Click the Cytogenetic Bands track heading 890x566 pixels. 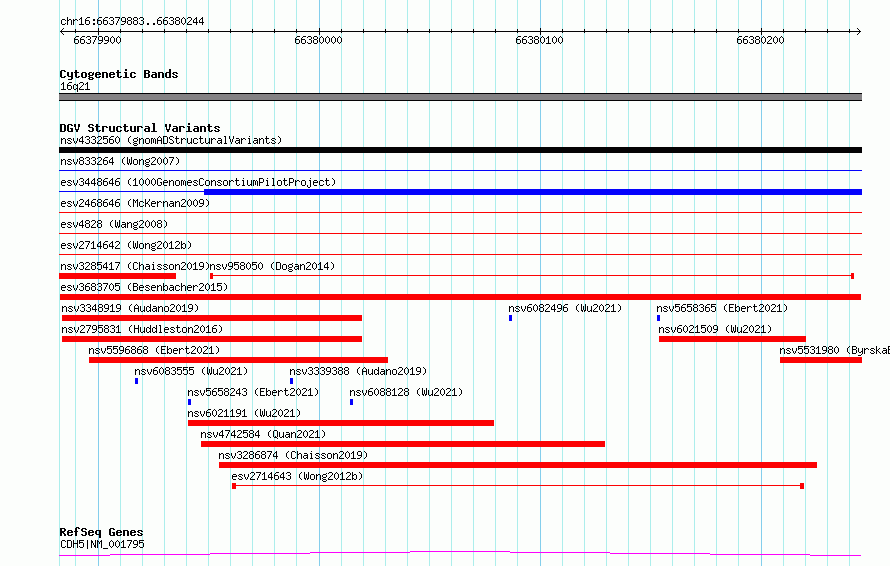point(119,74)
